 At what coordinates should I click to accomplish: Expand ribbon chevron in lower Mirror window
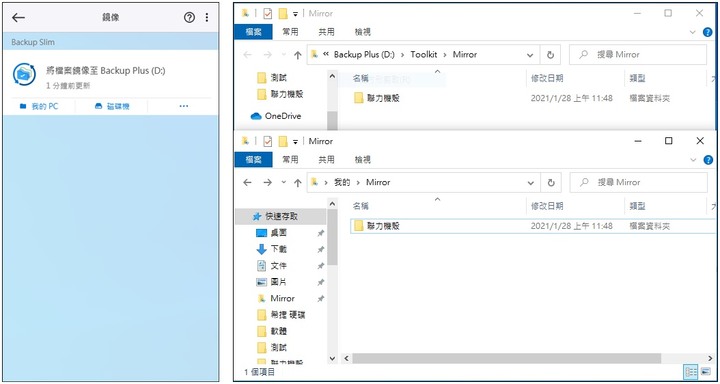point(693,160)
